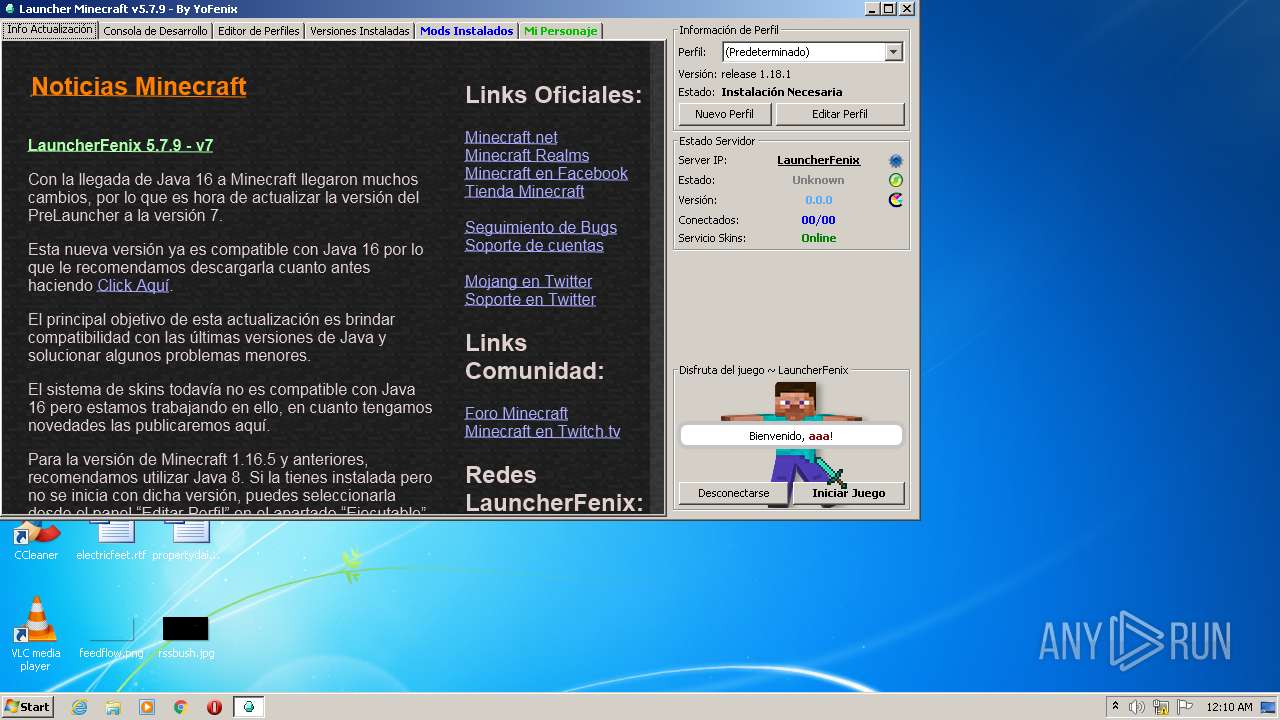
Task: Open Minecraft.net link
Action: (511, 137)
